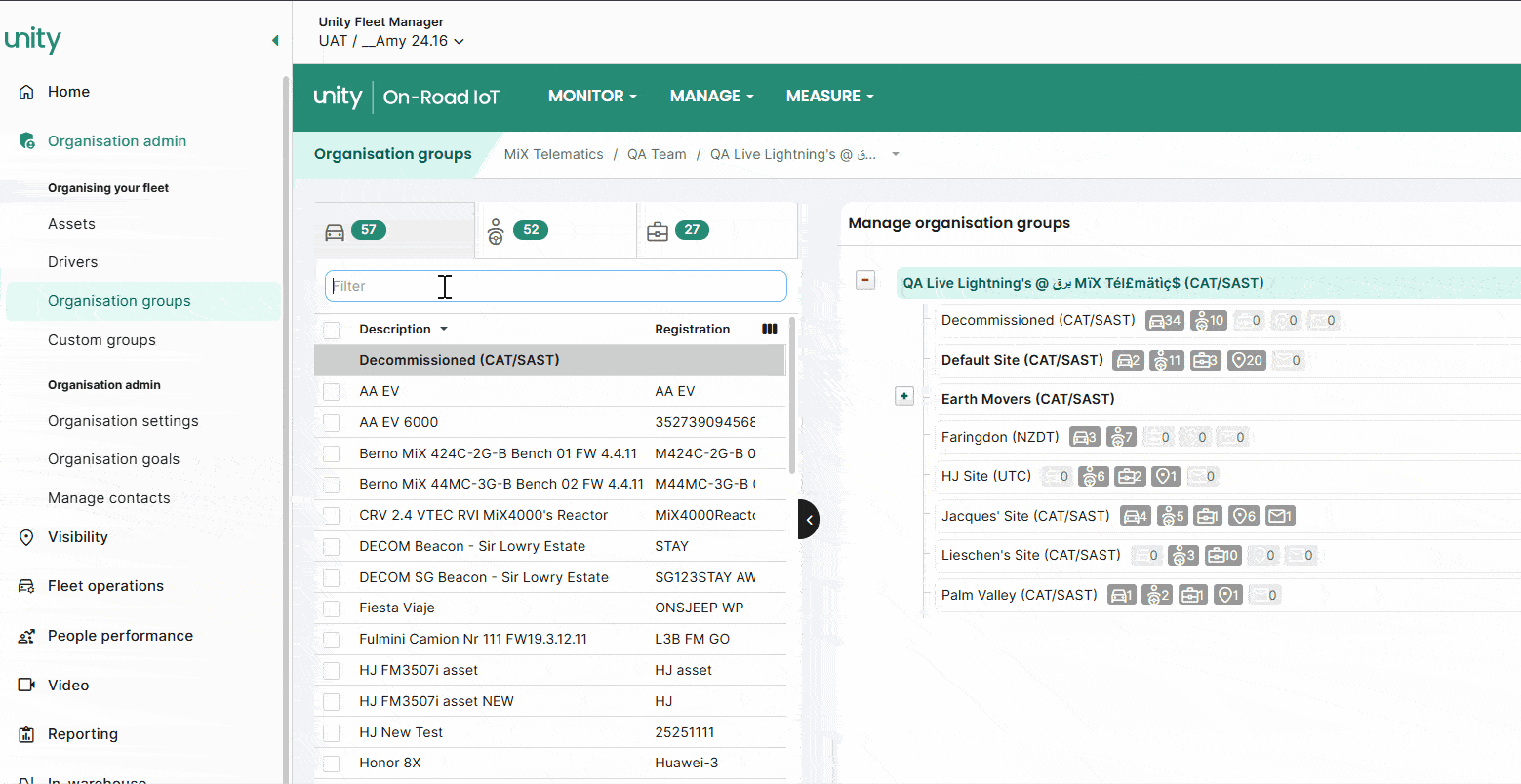Check the box for AA EV asset
Viewport: 1521px width, 784px height.
click(332, 392)
